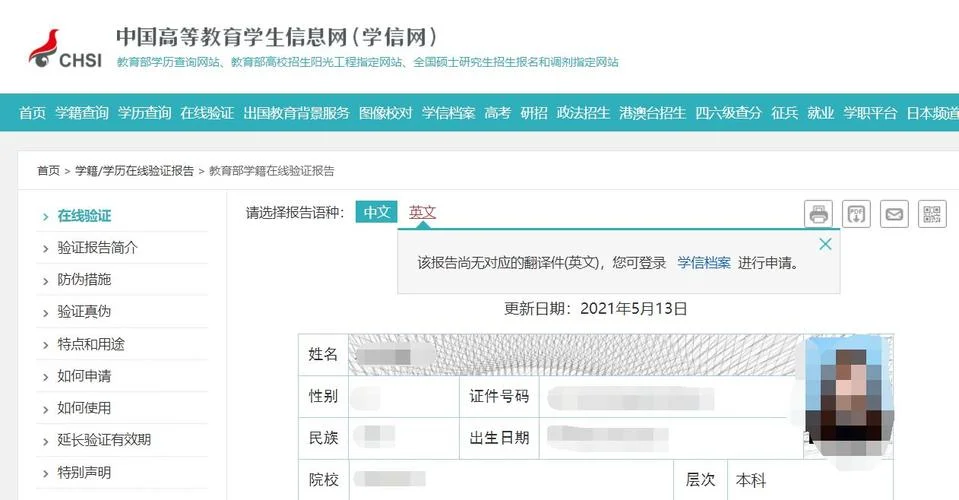Show the report QR code
Image resolution: width=959 pixels, height=500 pixels.
932,215
